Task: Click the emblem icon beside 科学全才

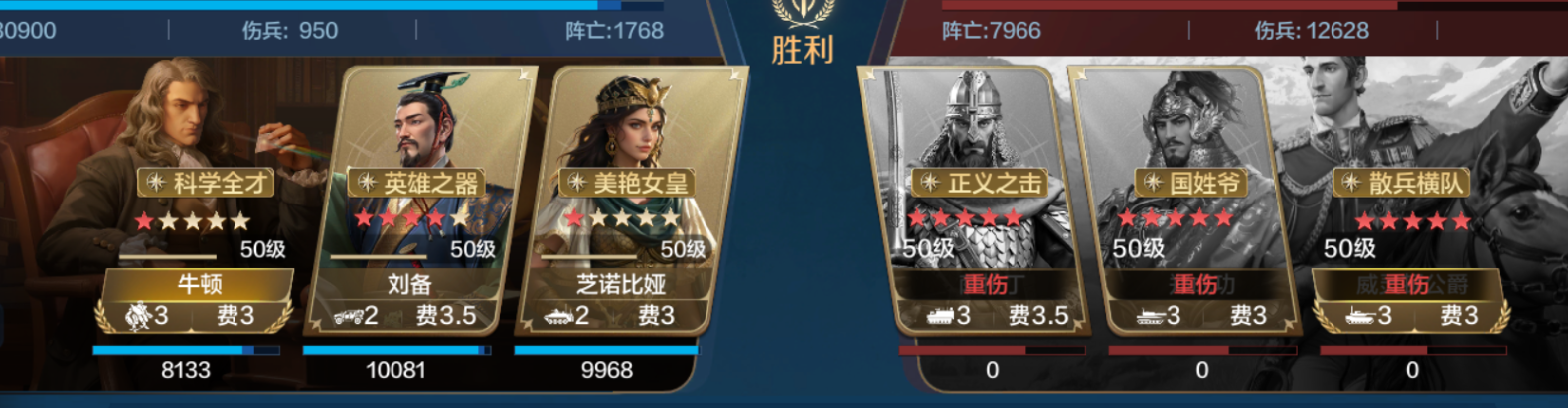Action: 156,183
